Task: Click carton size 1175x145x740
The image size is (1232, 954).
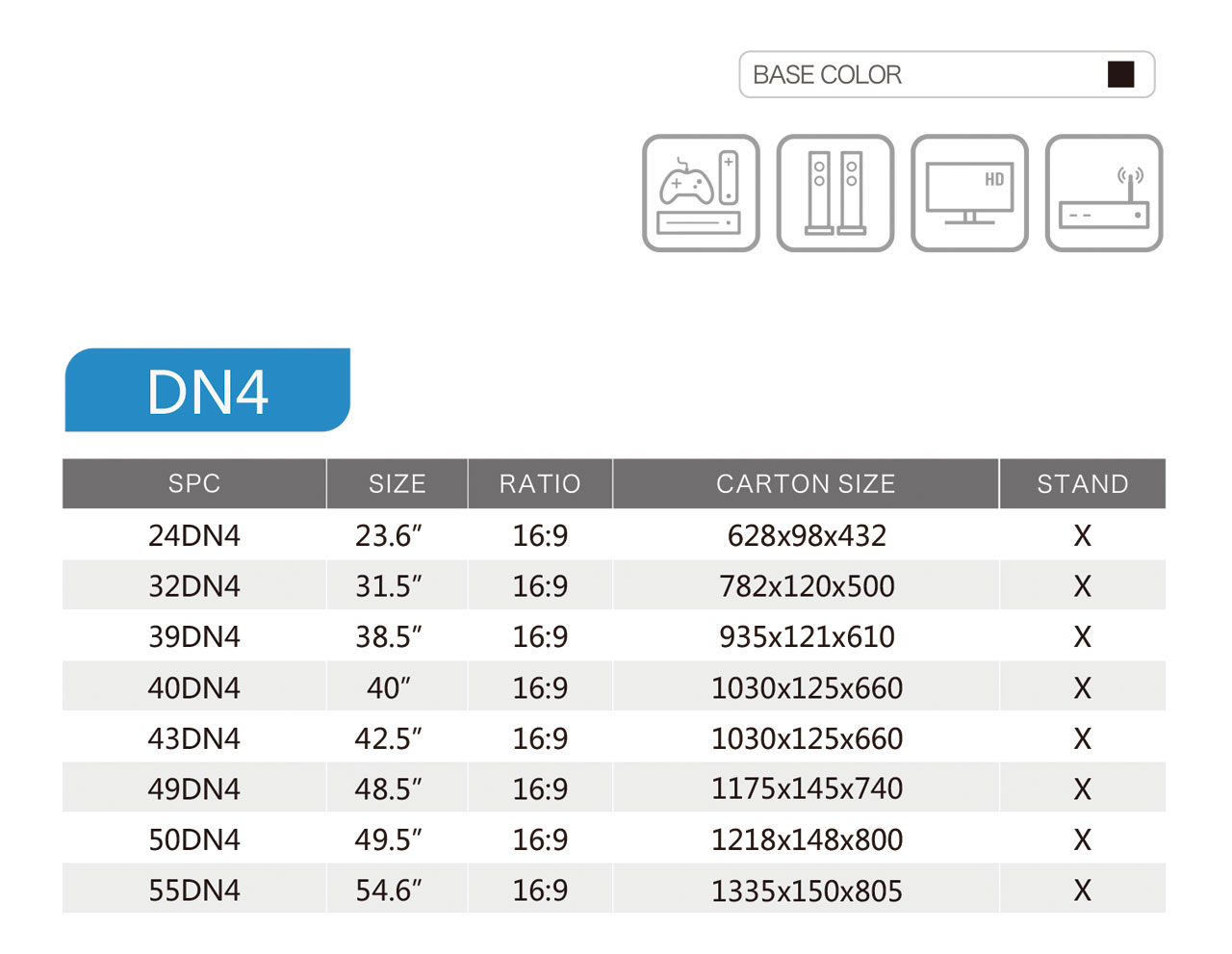Action: [807, 789]
